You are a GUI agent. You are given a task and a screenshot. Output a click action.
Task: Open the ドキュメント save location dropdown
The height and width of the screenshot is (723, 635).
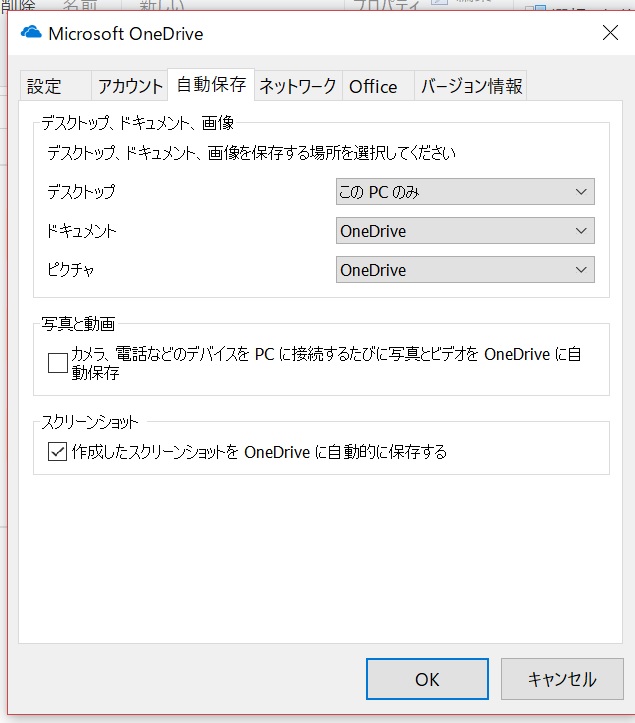465,231
